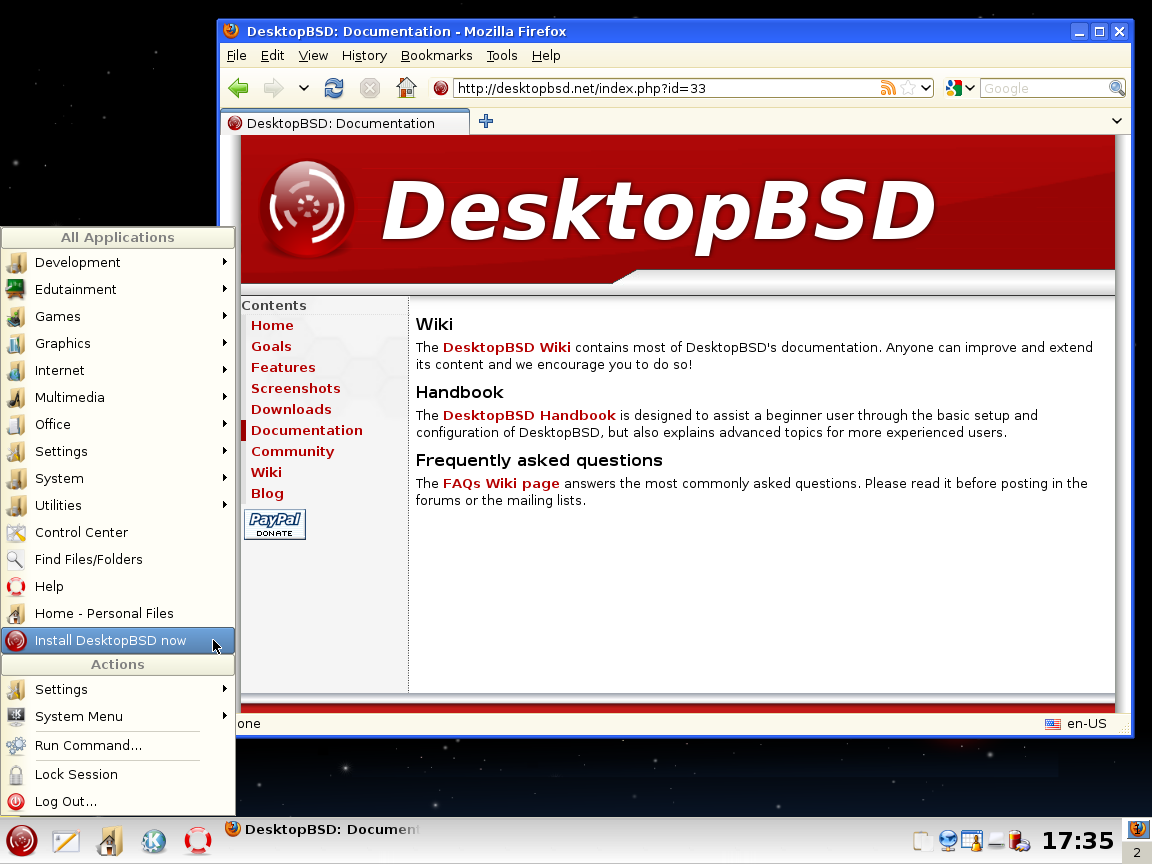Open the DesktopBSD Handbook link
This screenshot has width=1152, height=864.
point(529,415)
